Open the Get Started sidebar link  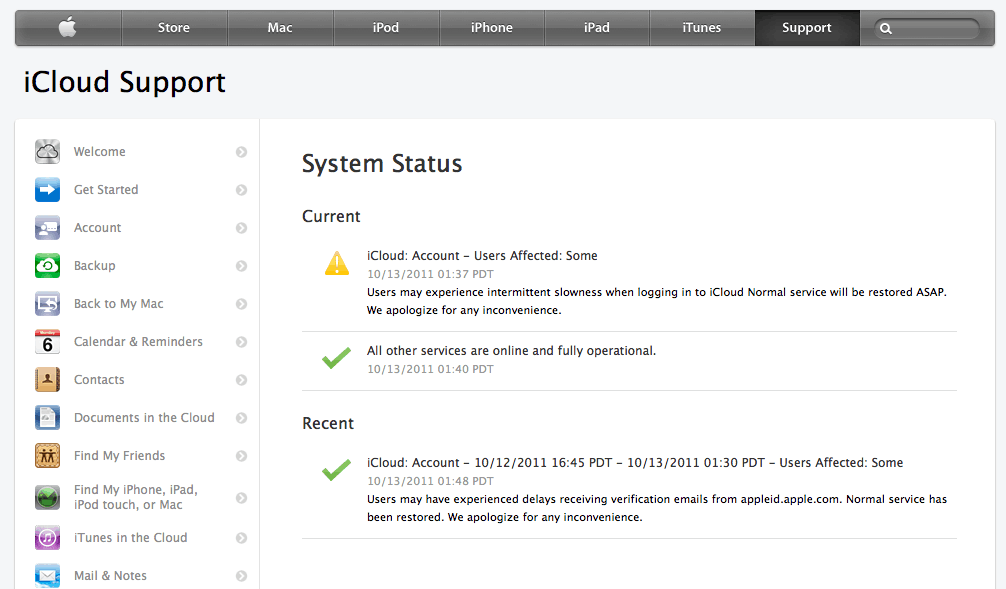[x=106, y=189]
